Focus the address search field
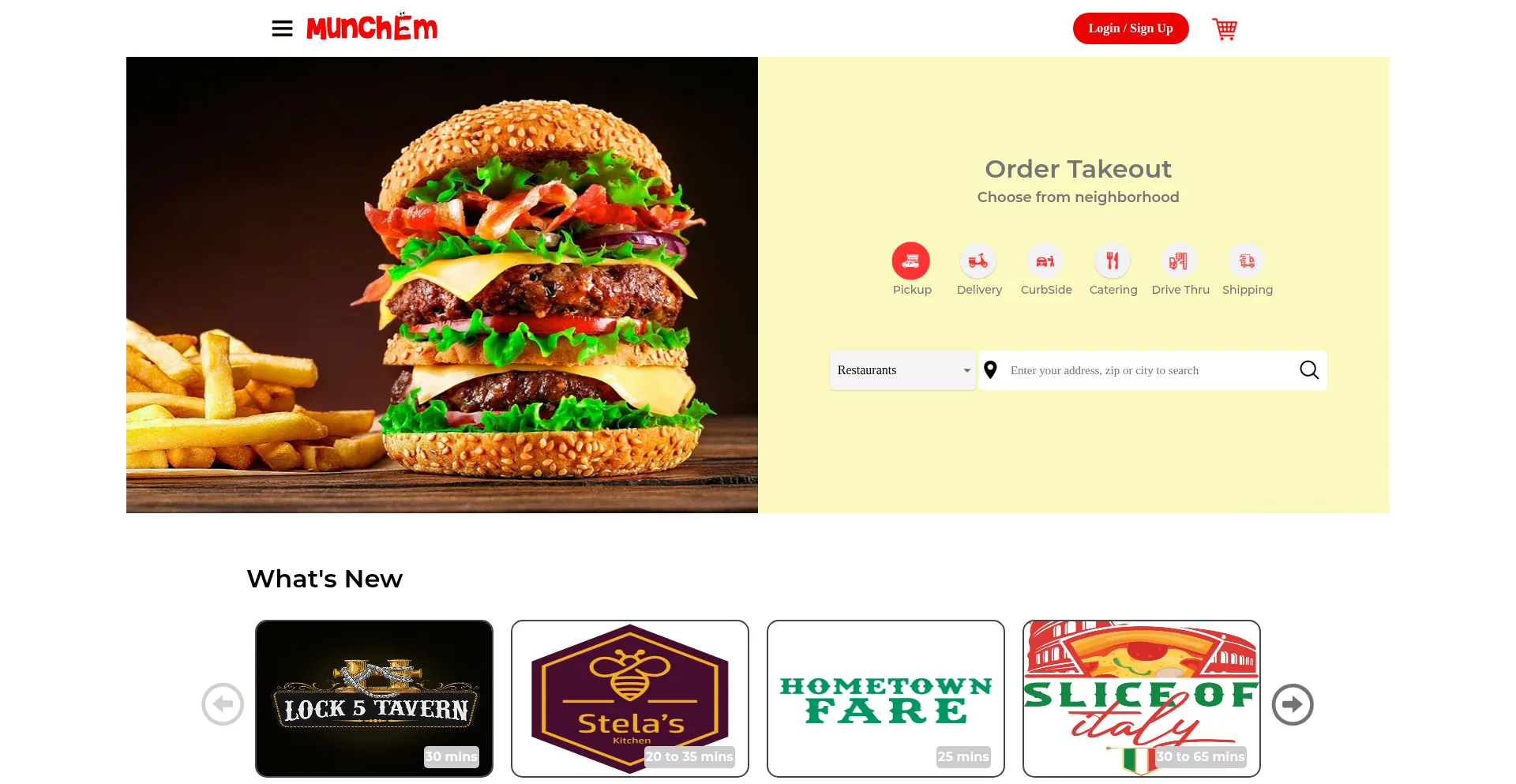Viewport: 1516px width, 784px height. [x=1149, y=370]
